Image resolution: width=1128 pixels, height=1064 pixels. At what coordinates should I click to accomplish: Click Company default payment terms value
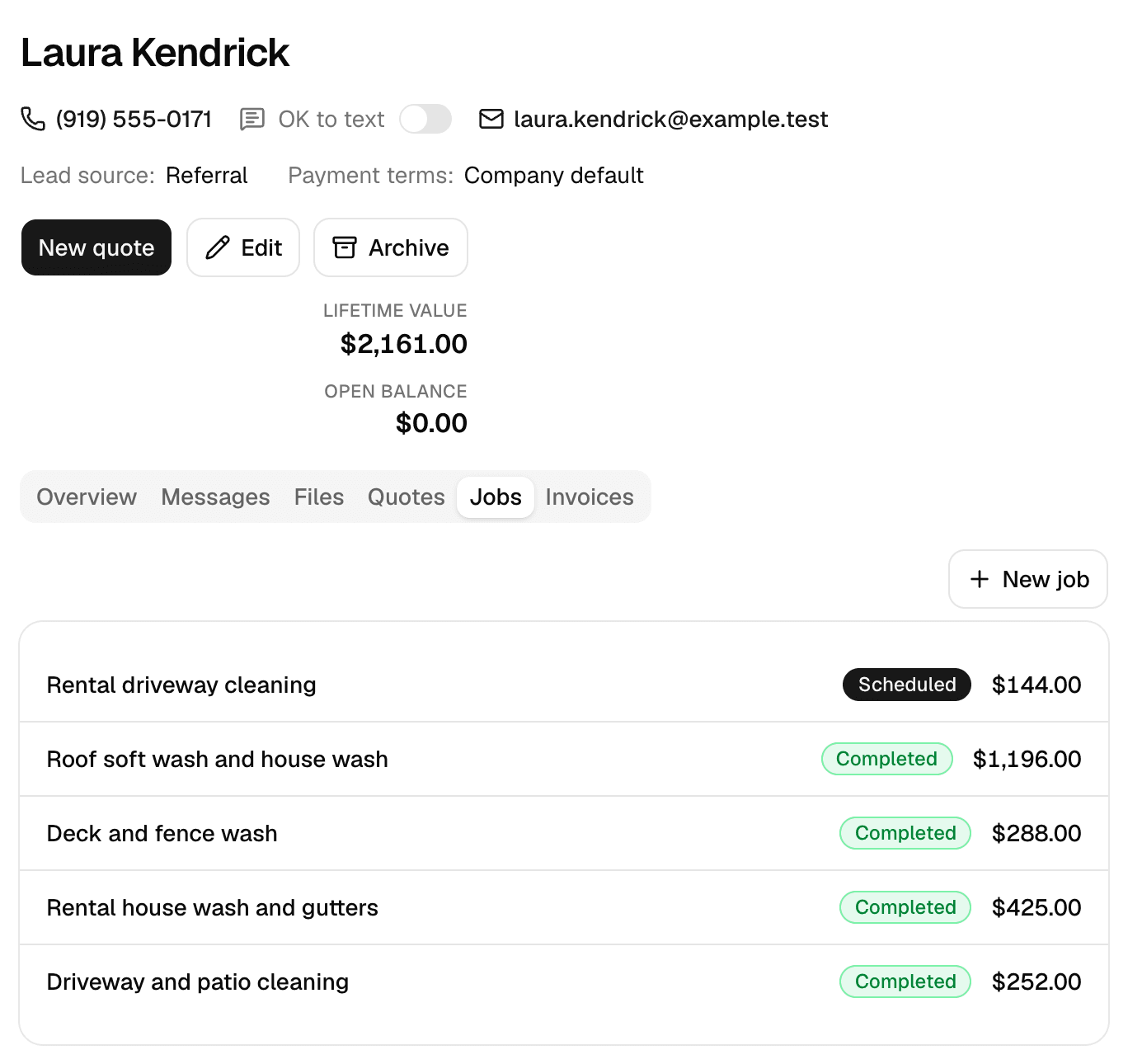click(554, 176)
